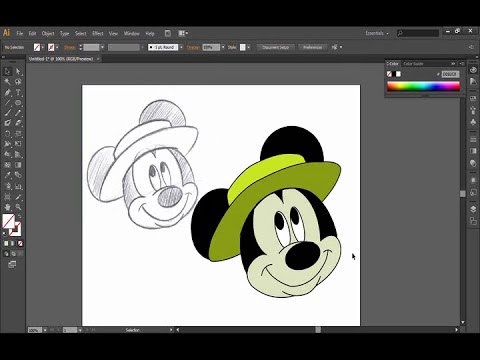
Task: Select the Ellipse shape tool
Action: (x=18, y=103)
